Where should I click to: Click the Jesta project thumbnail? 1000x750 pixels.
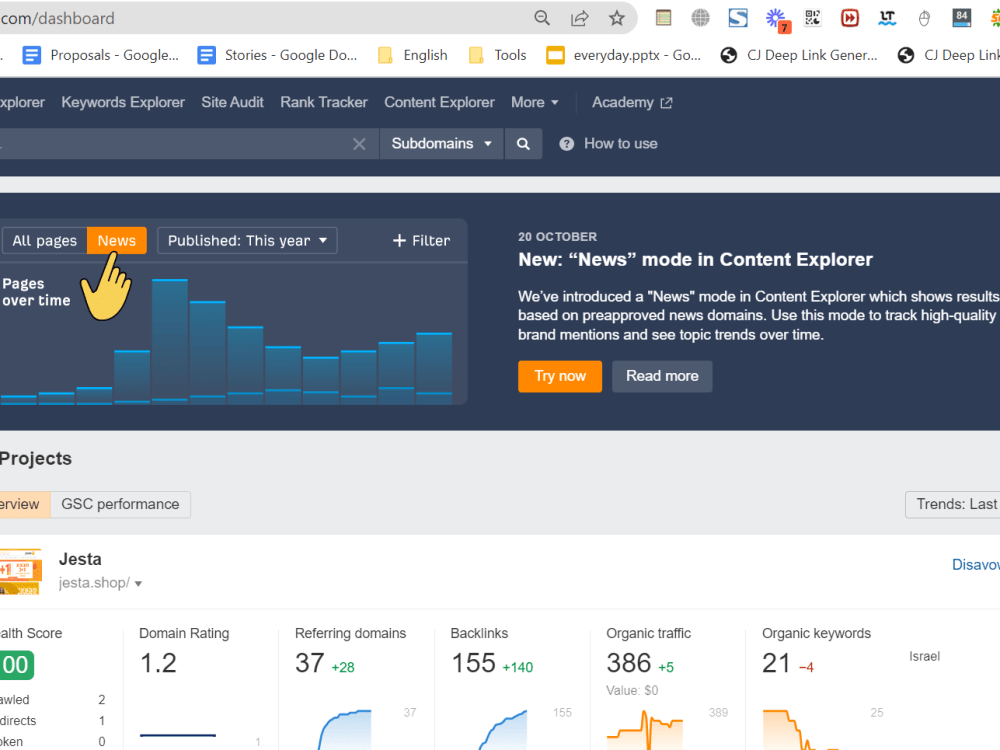20,571
